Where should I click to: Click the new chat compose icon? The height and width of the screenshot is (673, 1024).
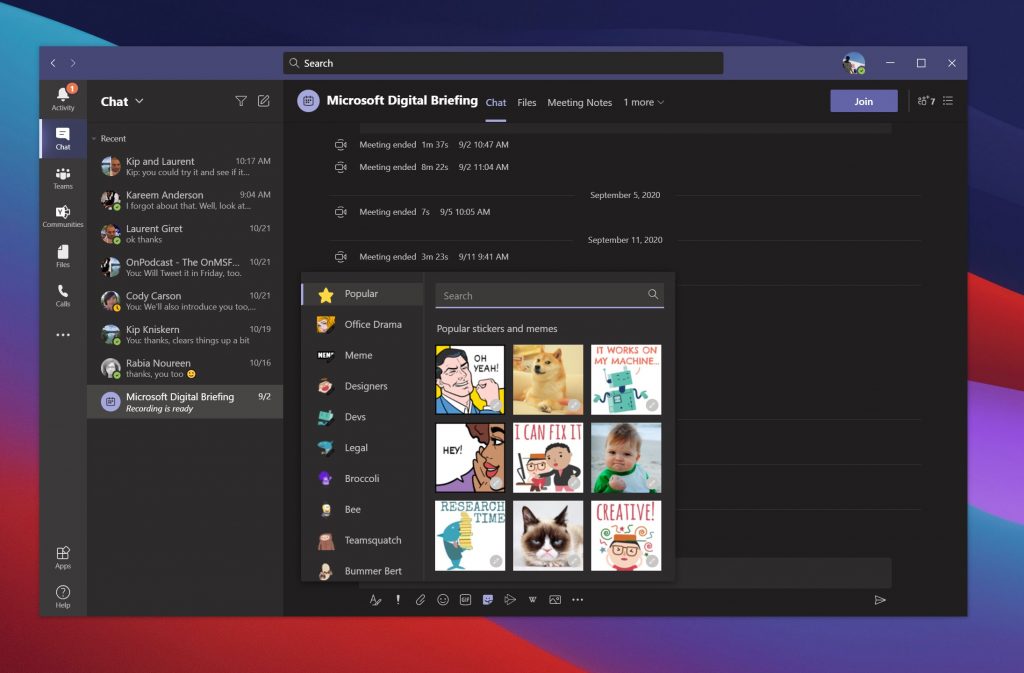264,101
